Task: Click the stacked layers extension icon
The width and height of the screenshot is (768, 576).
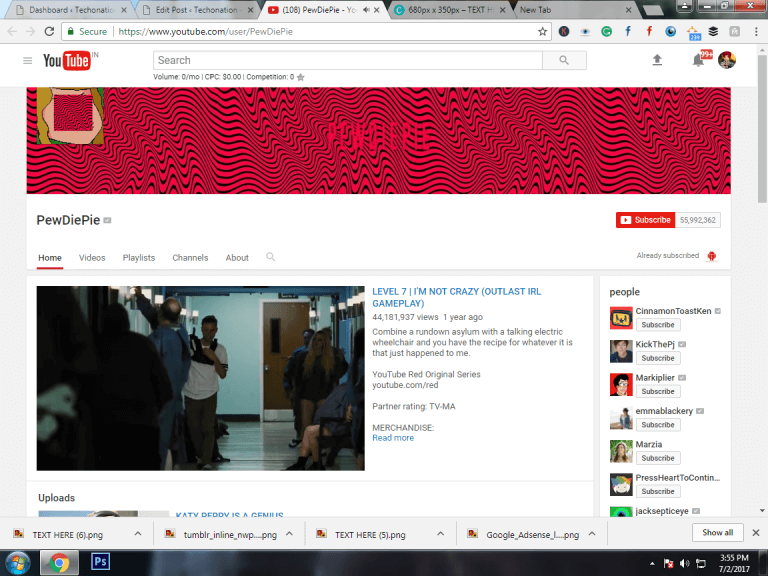Action: pyautogui.click(x=713, y=31)
